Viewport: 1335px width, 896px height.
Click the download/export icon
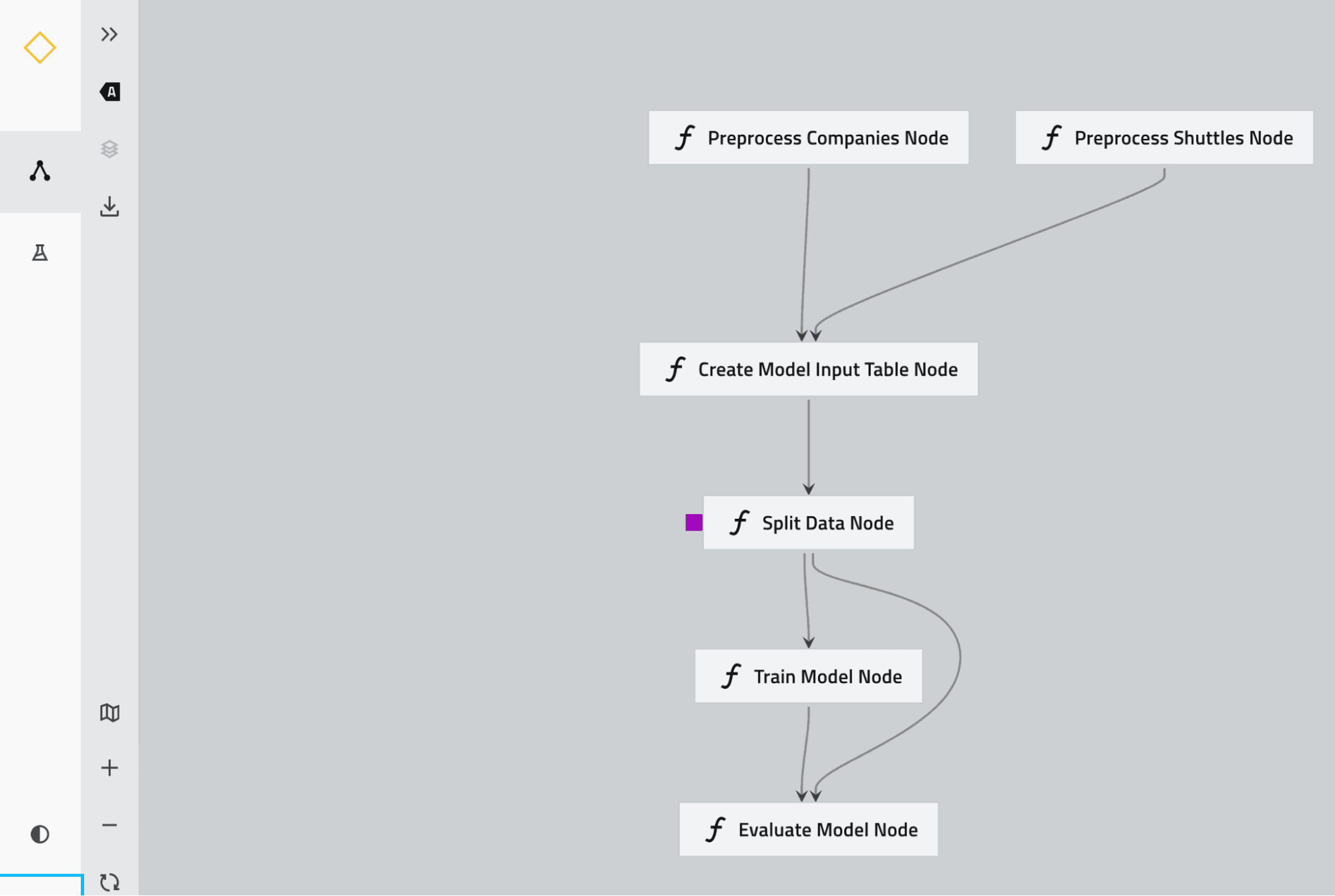109,207
